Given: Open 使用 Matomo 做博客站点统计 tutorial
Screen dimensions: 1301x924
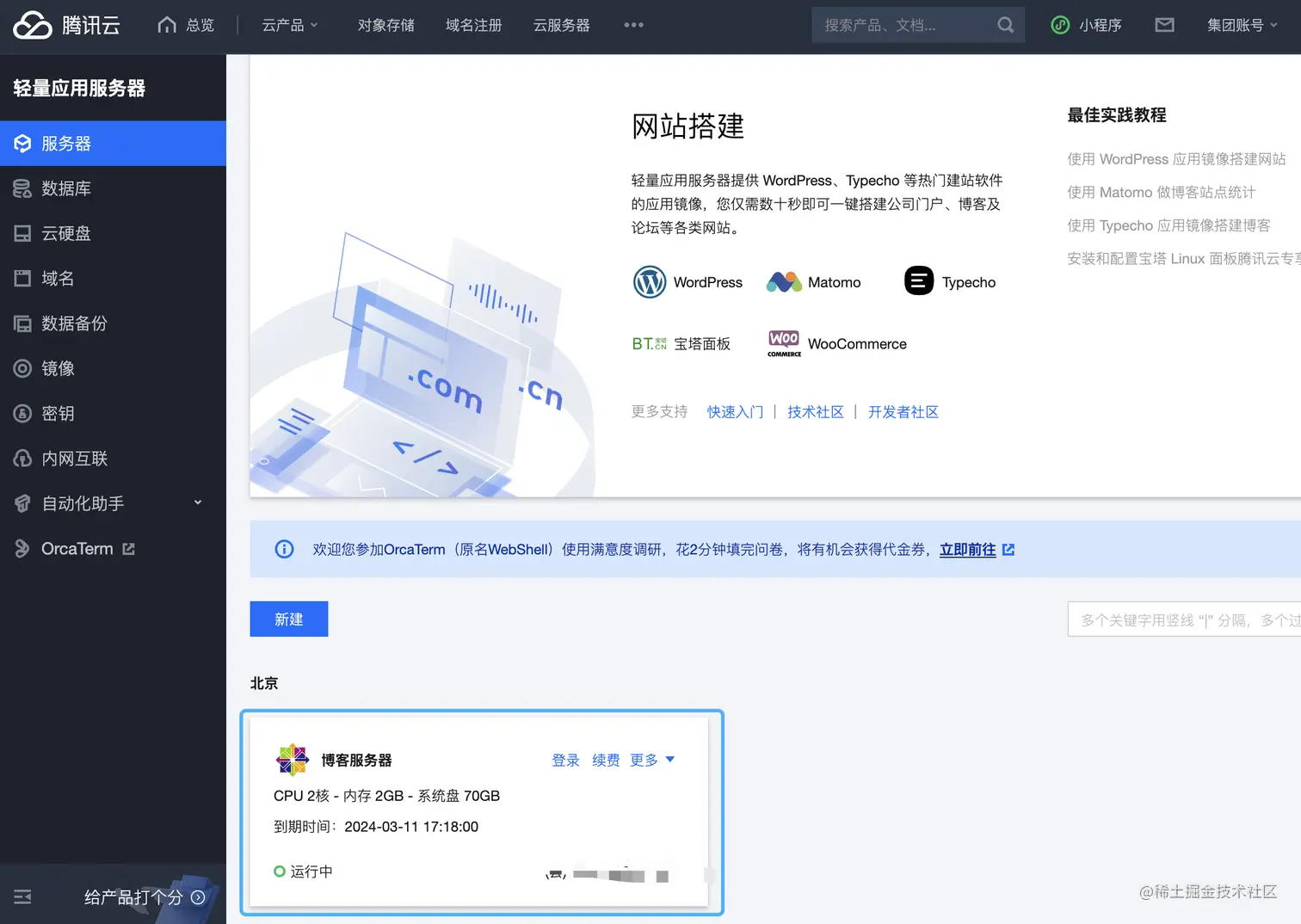Looking at the screenshot, I should point(1162,192).
